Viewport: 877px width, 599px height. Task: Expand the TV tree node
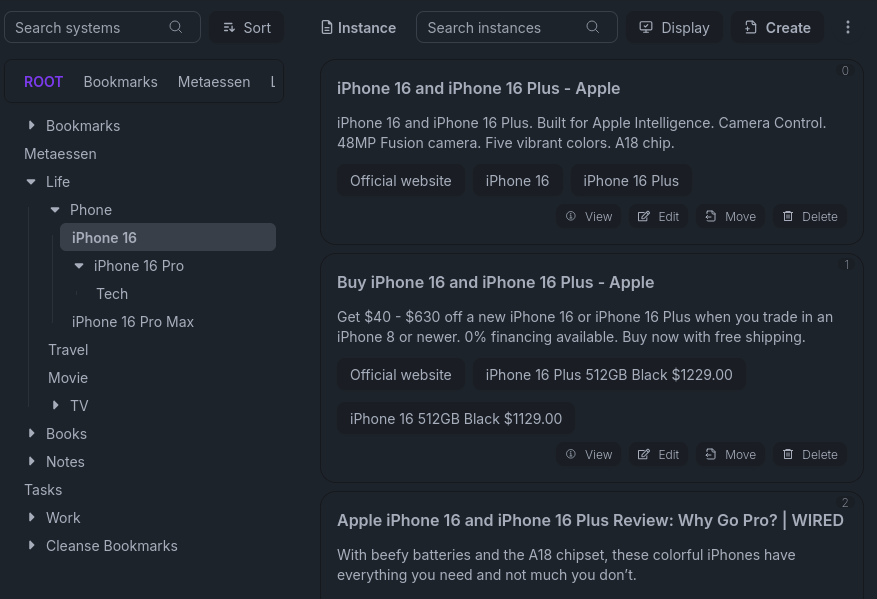(56, 405)
